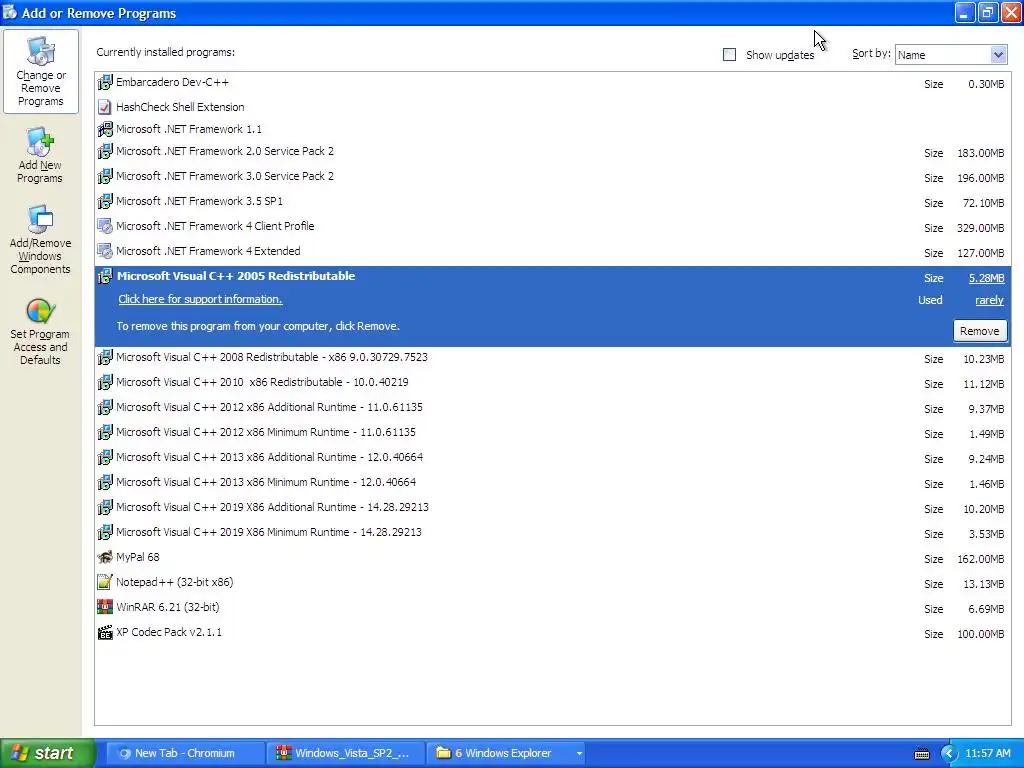Click the .NET Framework 4 Client Profile icon
This screenshot has height=768, width=1024.
point(104,227)
